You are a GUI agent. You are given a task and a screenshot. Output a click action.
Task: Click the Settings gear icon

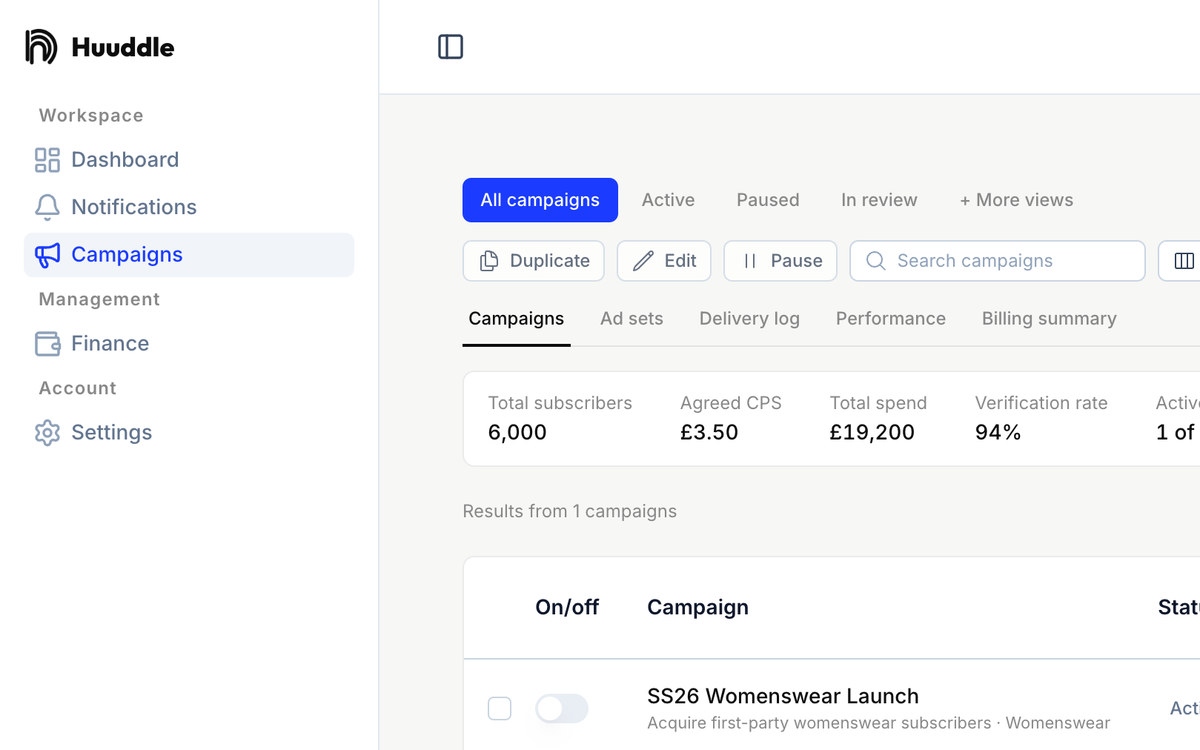coord(47,433)
